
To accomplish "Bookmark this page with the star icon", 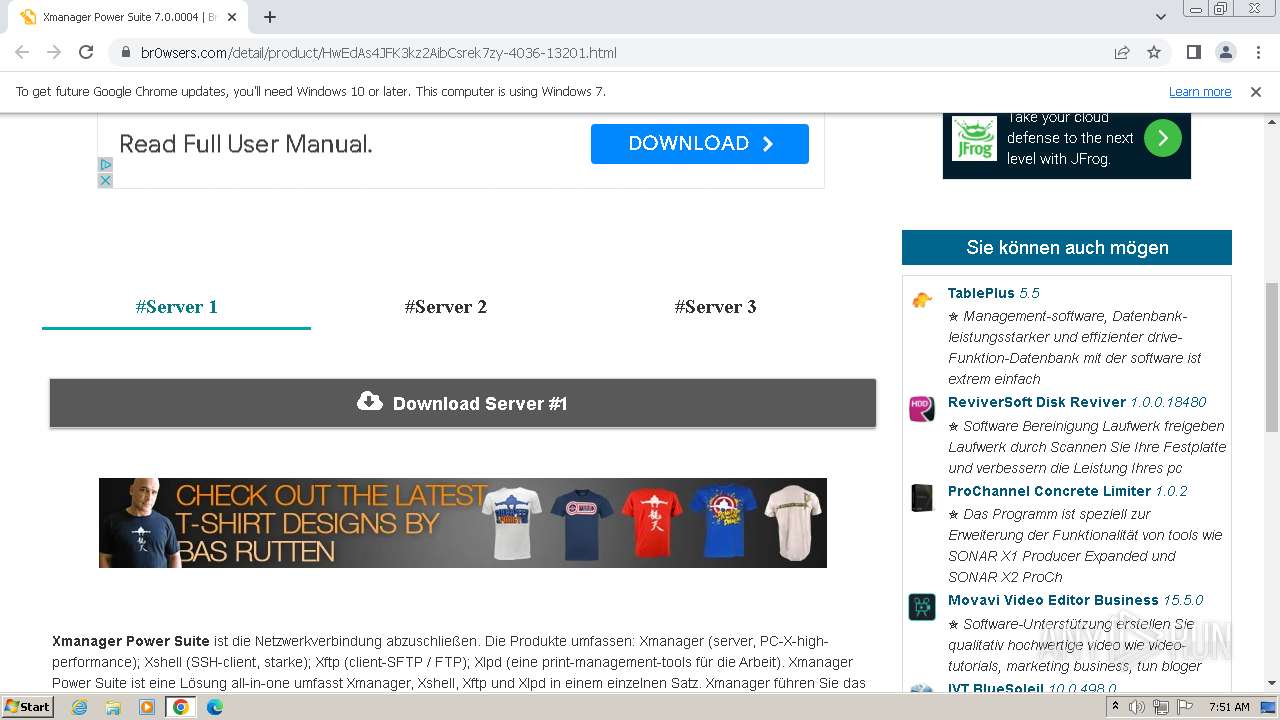I will click(1154, 53).
